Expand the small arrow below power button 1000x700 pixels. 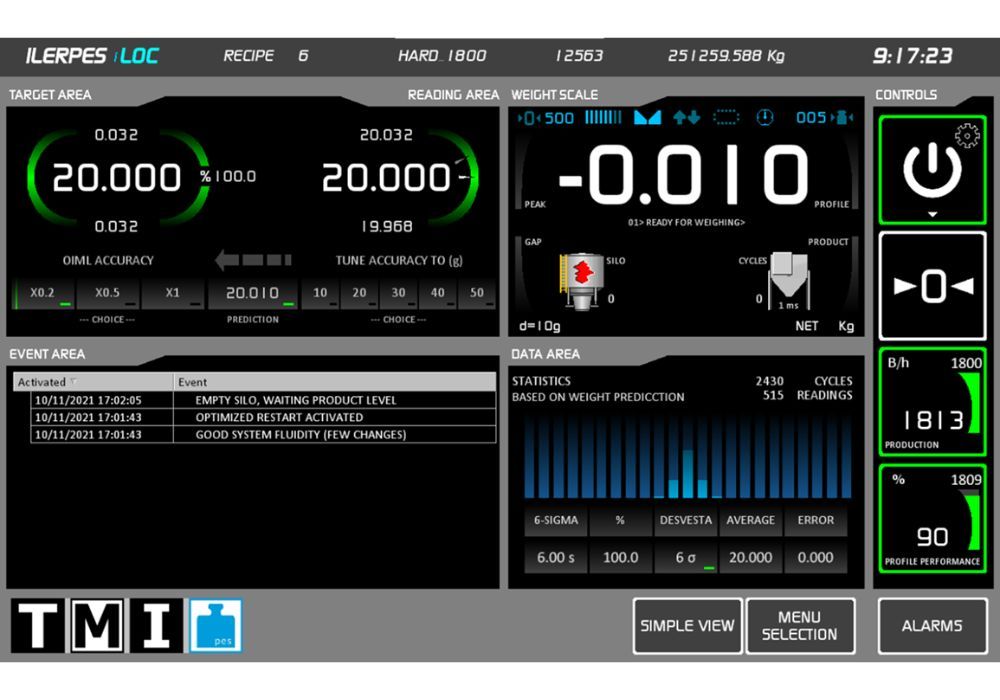tap(932, 214)
